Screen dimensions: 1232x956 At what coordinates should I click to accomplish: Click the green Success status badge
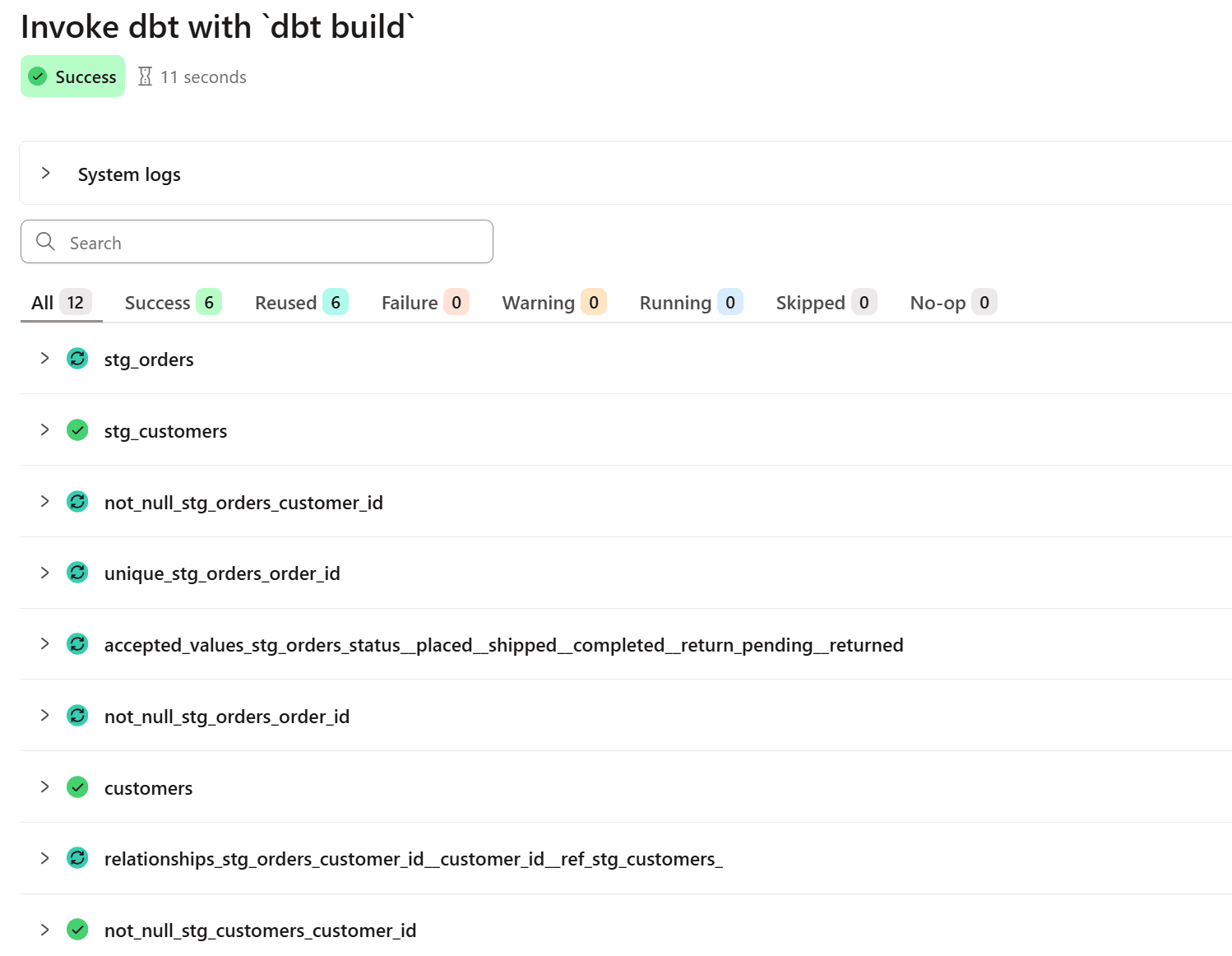pyautogui.click(x=72, y=77)
